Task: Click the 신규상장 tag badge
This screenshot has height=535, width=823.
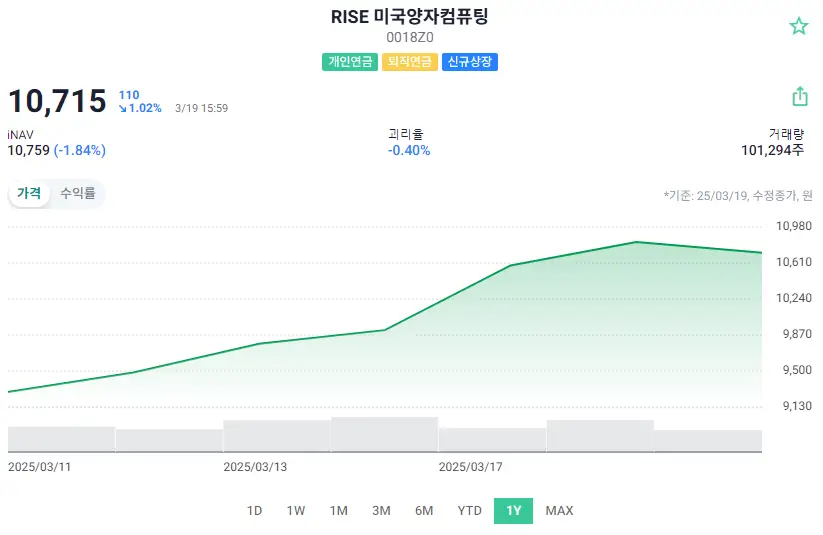Action: [470, 62]
